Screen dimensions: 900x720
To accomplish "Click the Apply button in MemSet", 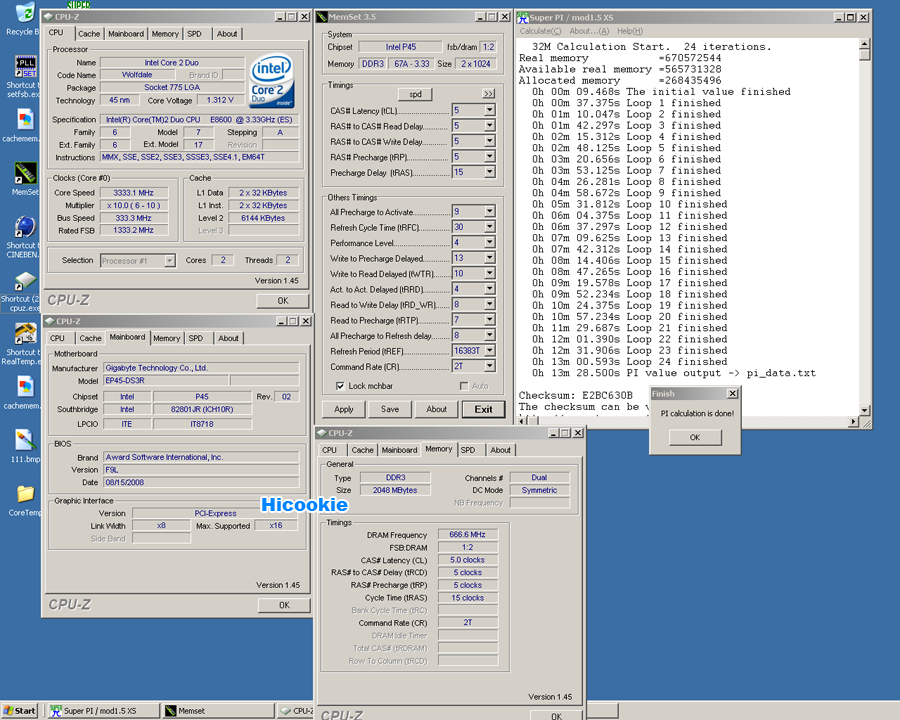I will click(x=343, y=409).
